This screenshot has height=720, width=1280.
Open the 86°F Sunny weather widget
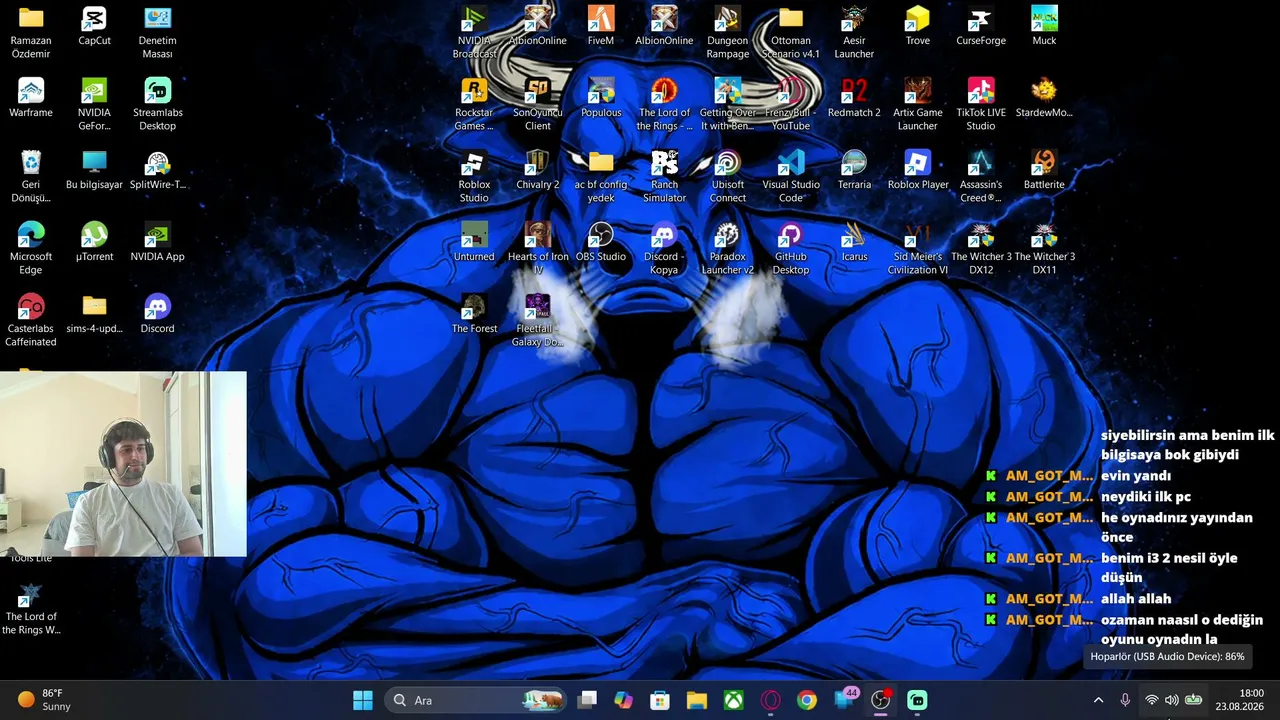click(45, 700)
